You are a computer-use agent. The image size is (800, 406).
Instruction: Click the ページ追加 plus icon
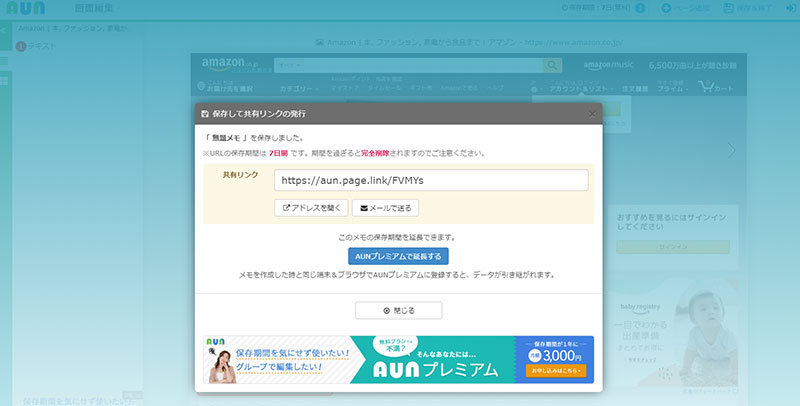(x=666, y=9)
